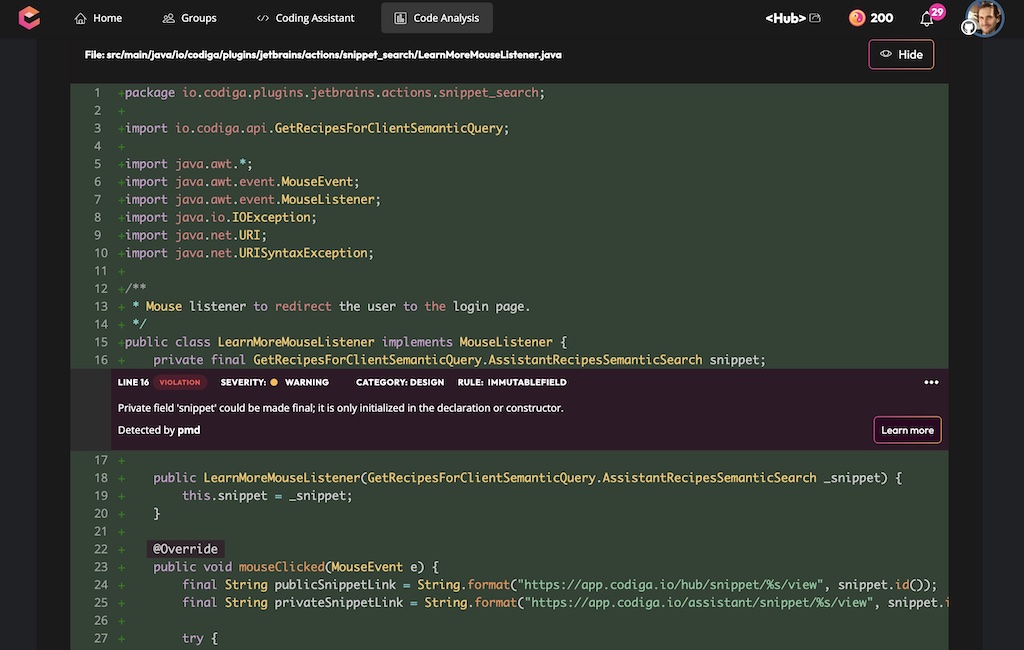This screenshot has height=650, width=1024.
Task: Click the orange severity warning dot
Action: click(x=274, y=382)
